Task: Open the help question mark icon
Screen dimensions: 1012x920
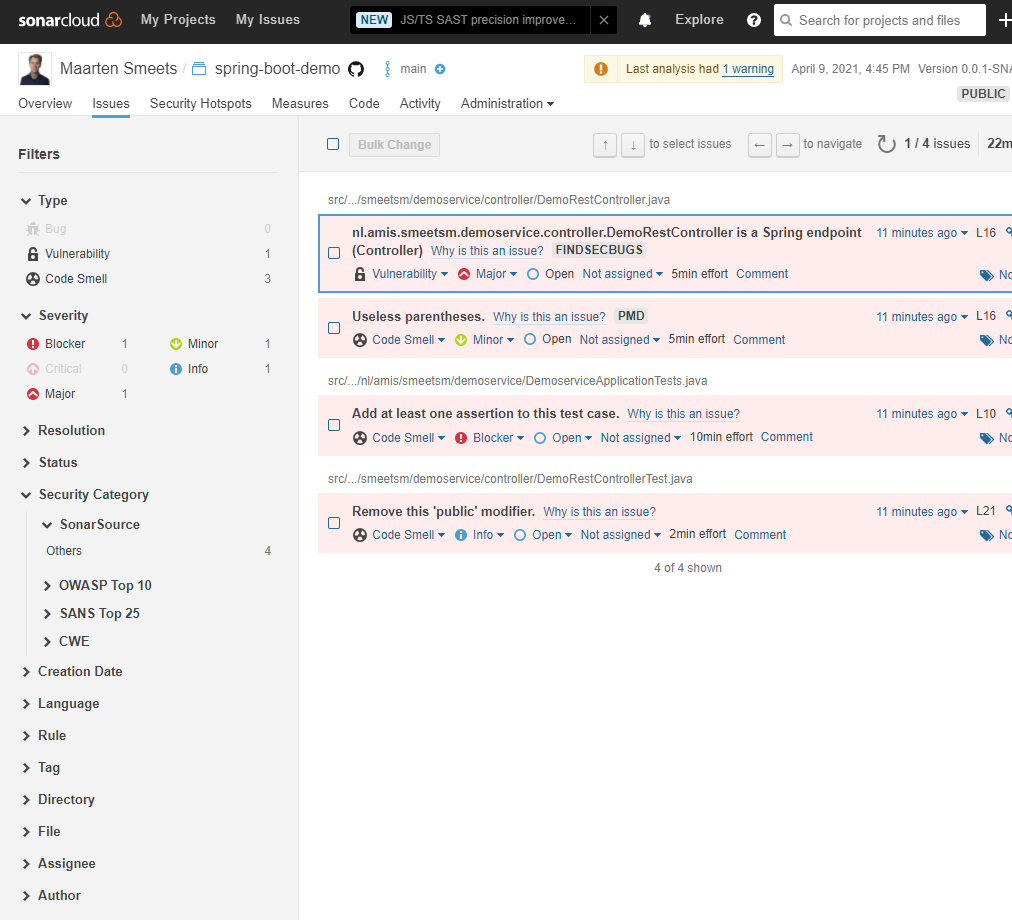Action: coord(754,20)
